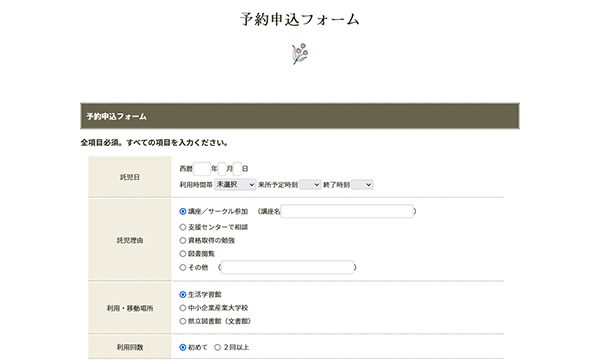The width and height of the screenshot is (600, 360).
Task: Select the 県立図書館（文書館） radio button
Action: click(183, 321)
